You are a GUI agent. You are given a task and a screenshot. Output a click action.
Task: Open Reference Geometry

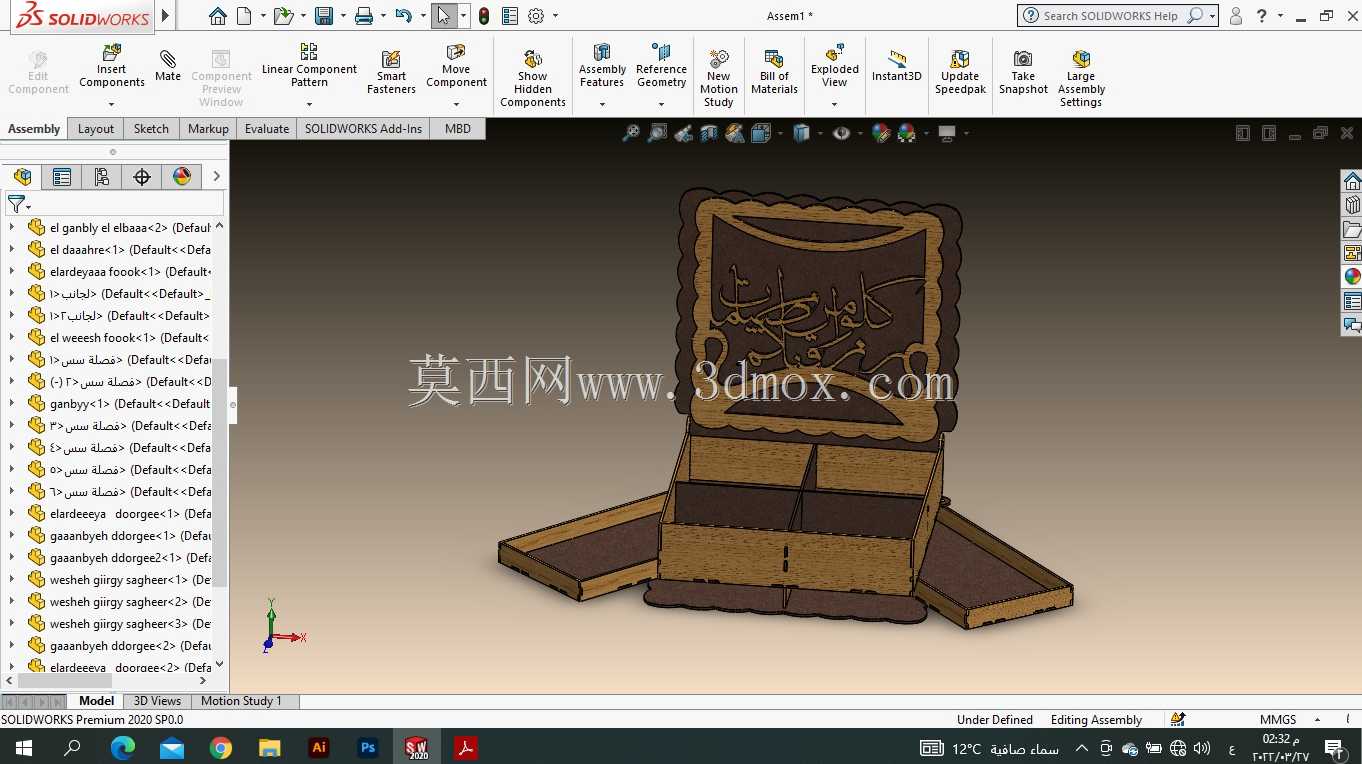click(661, 65)
